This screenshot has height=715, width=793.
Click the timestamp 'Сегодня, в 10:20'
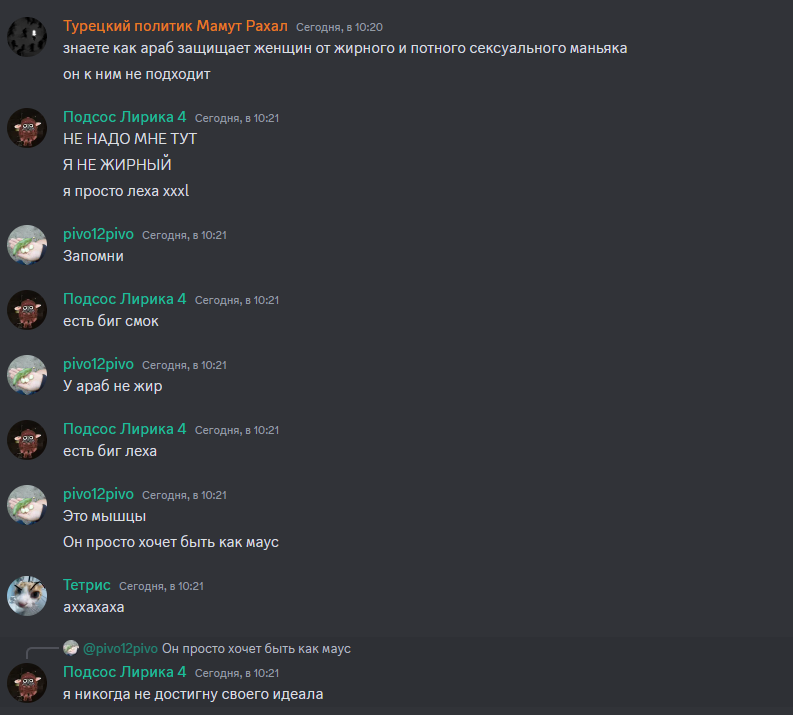339,27
